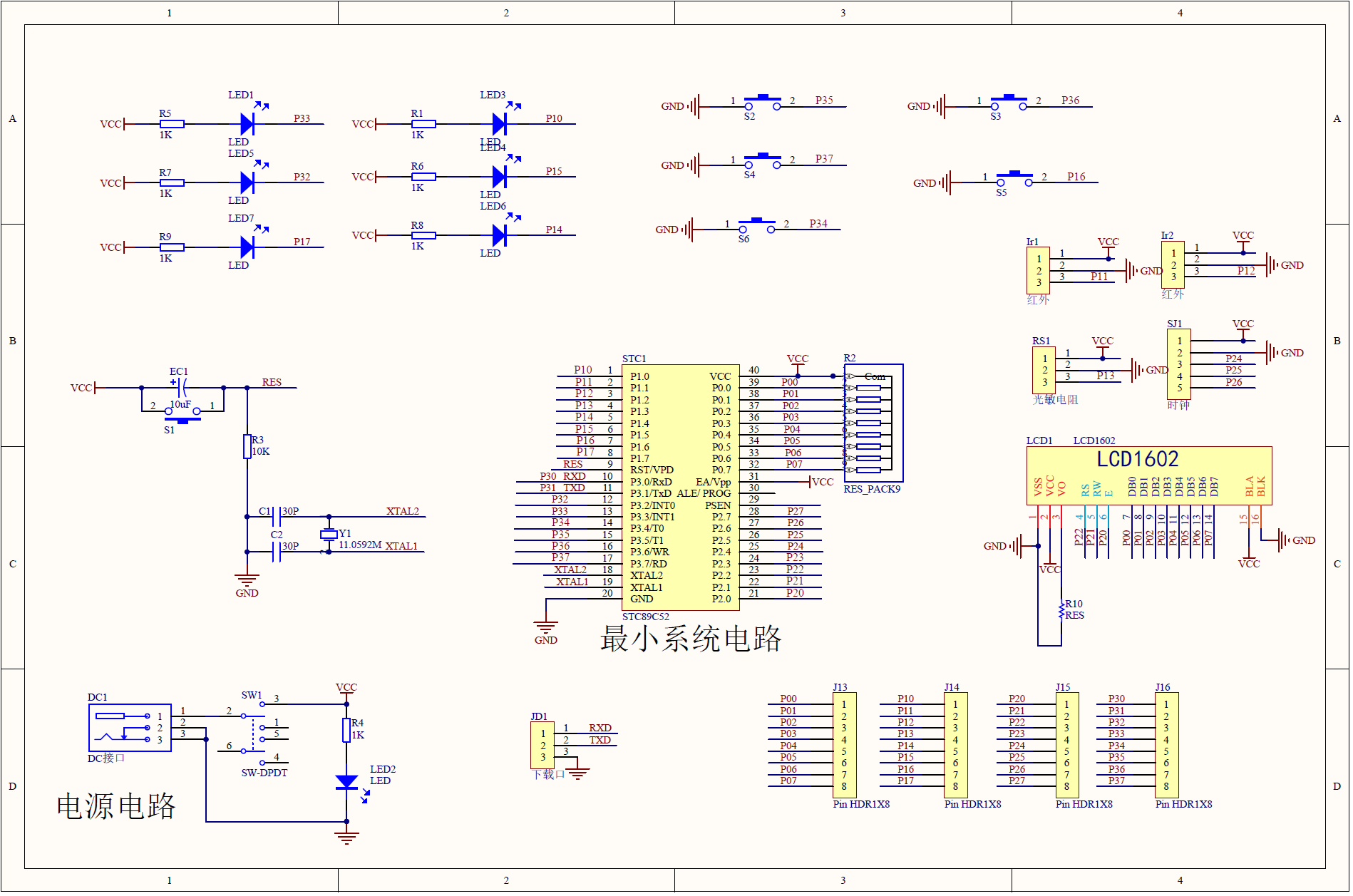Screen dimensions: 1353x896
Task: Select header J13 component
Action: pos(844,745)
